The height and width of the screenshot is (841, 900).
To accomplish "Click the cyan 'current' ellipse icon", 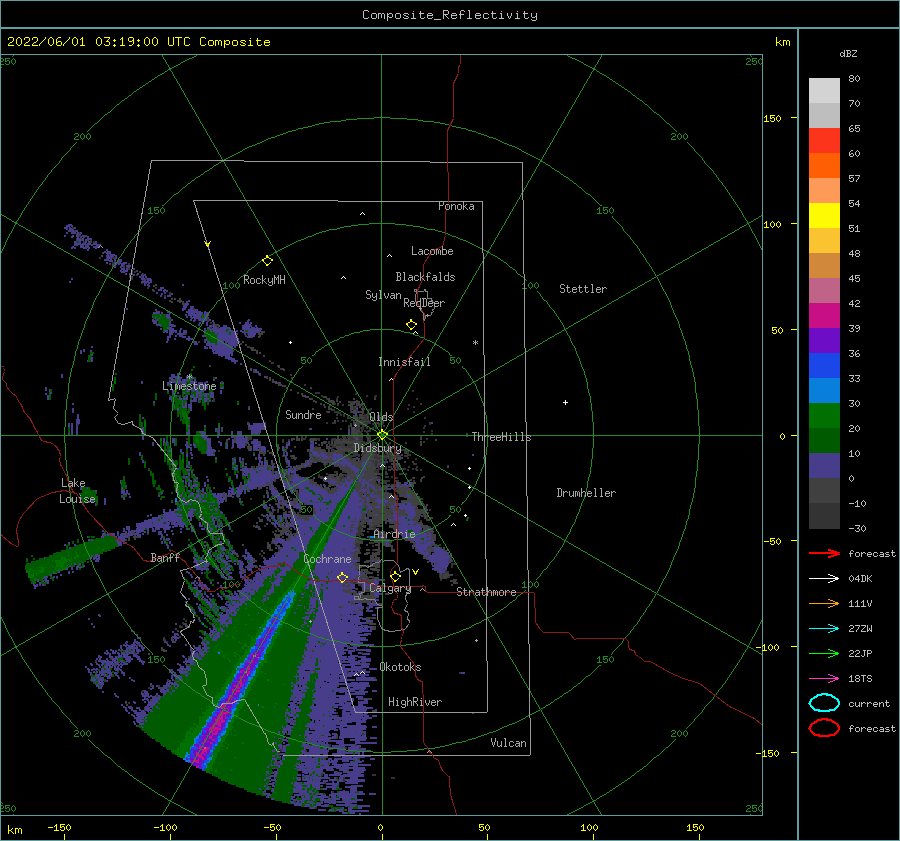I will pos(824,703).
